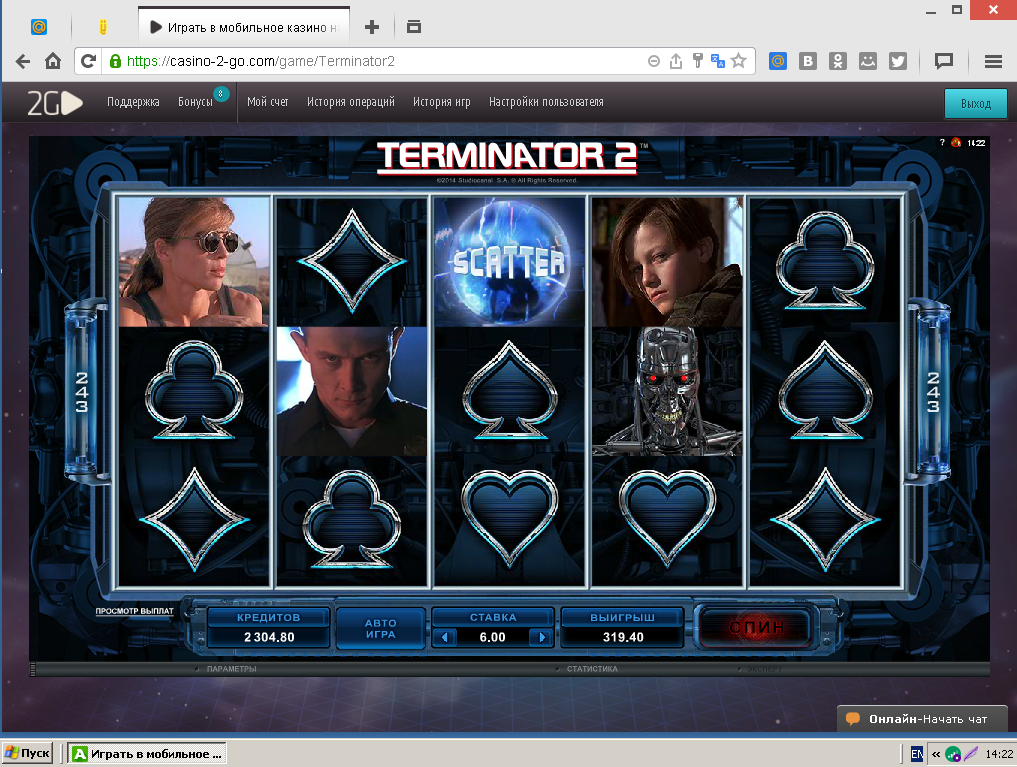Open История игр menu item
The width and height of the screenshot is (1017, 767).
(x=442, y=102)
